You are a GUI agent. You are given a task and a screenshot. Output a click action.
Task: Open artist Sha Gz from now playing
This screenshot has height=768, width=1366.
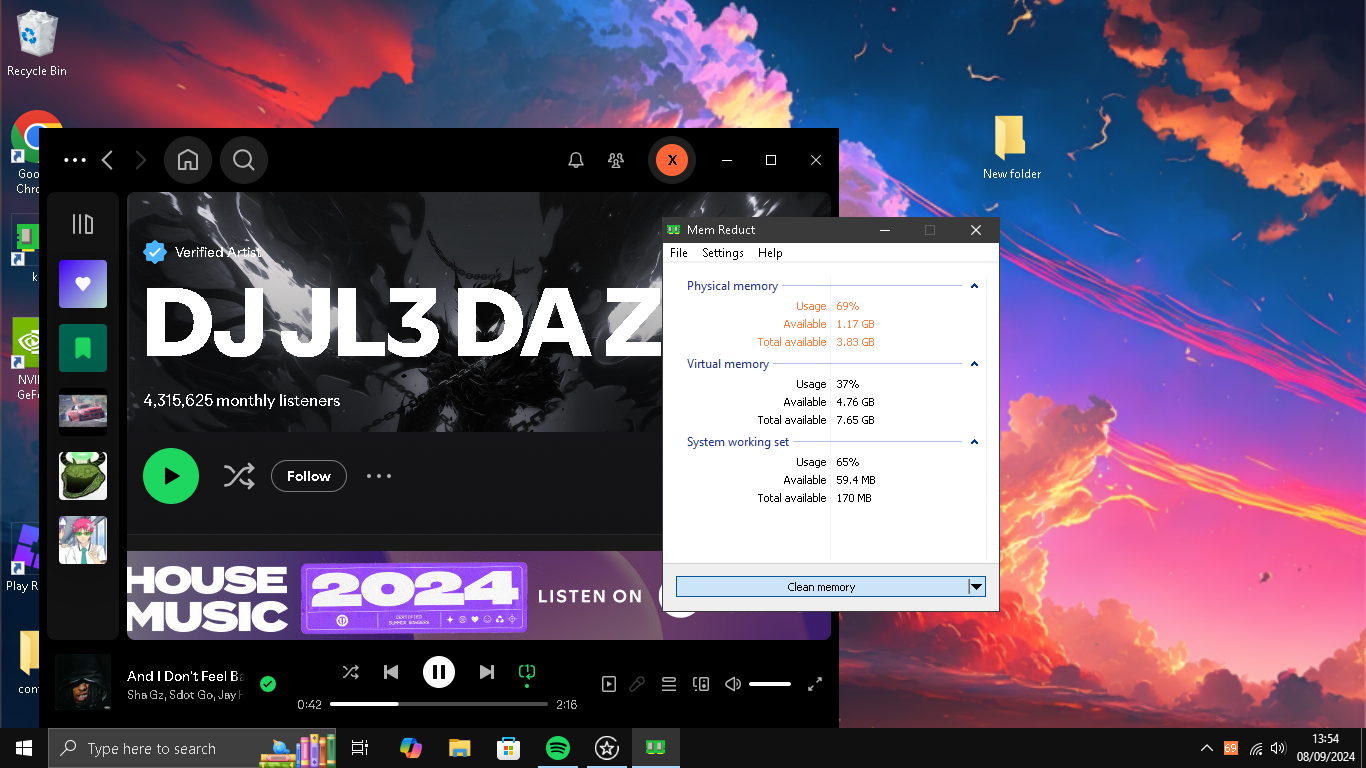pyautogui.click(x=145, y=694)
